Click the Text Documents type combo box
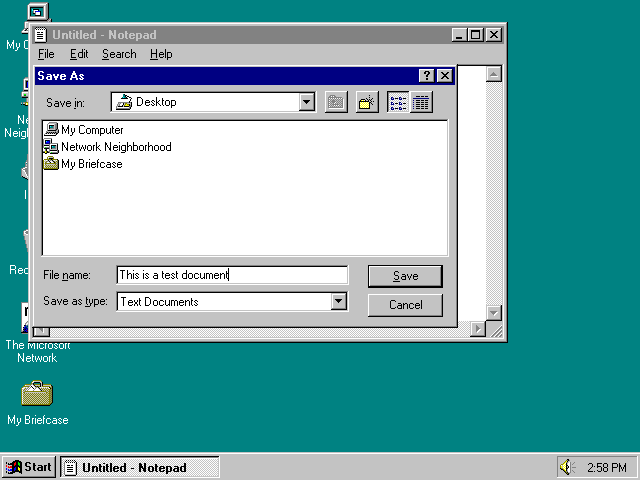Screen dimensions: 640x480 232,302
